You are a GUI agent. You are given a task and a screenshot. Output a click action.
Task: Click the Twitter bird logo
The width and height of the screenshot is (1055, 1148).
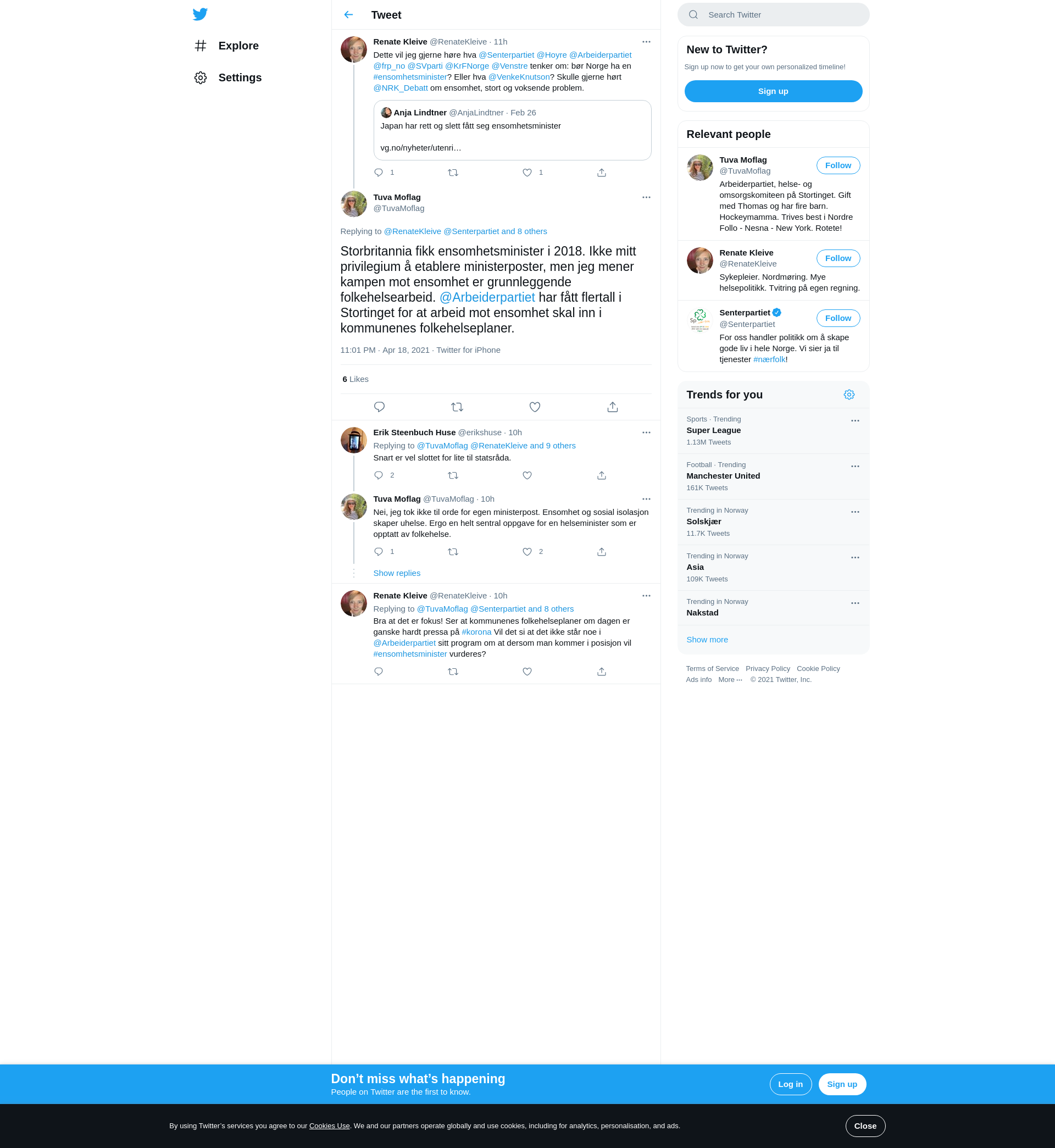click(200, 14)
